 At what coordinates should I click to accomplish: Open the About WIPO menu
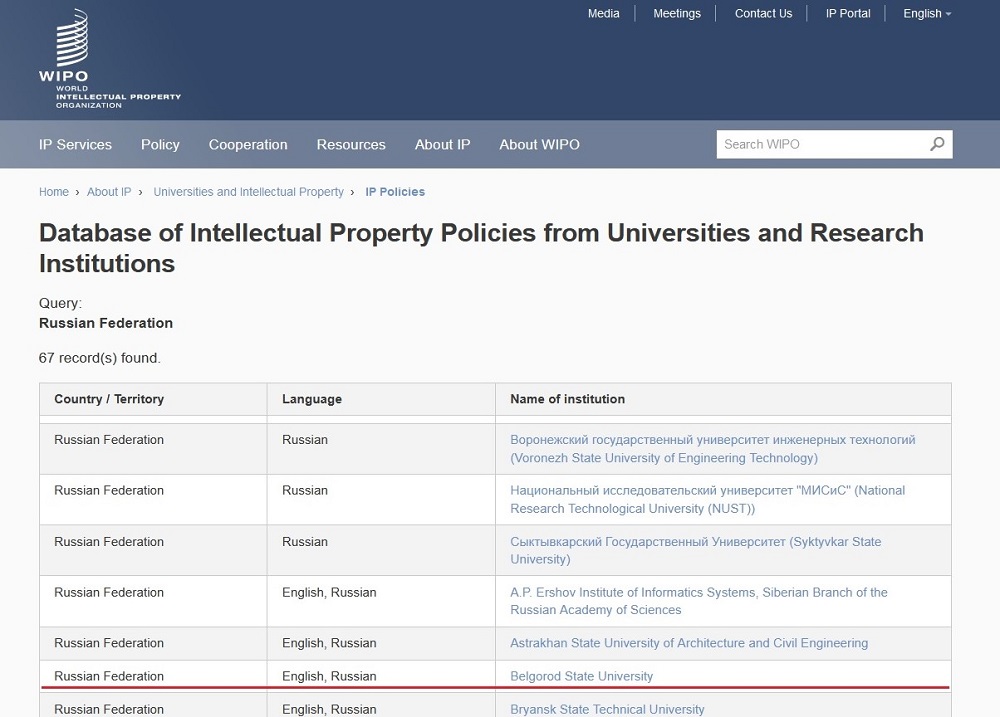(539, 145)
